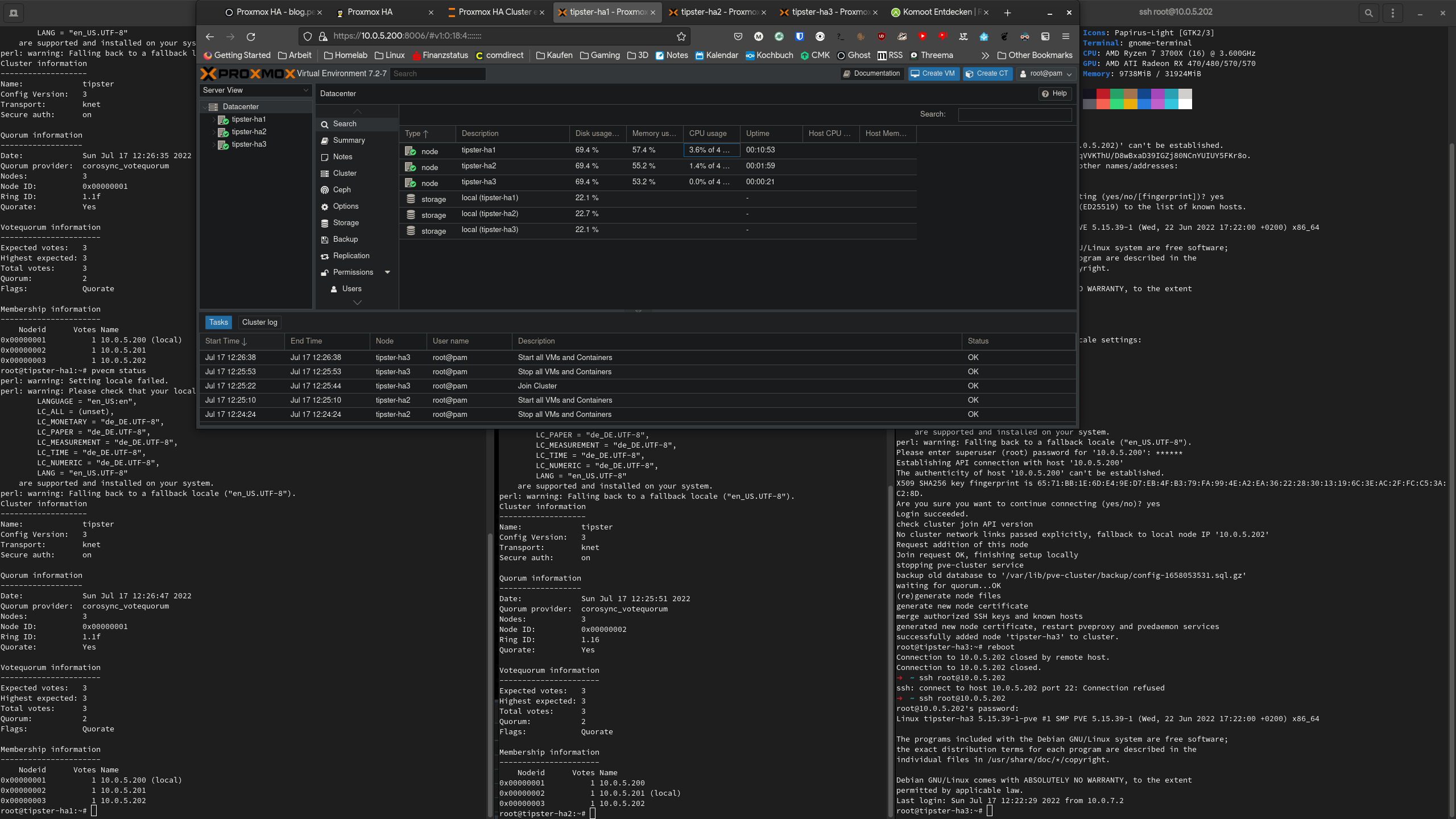This screenshot has width=1456, height=819.
Task: Click the Pocket save icon
Action: coord(738,36)
